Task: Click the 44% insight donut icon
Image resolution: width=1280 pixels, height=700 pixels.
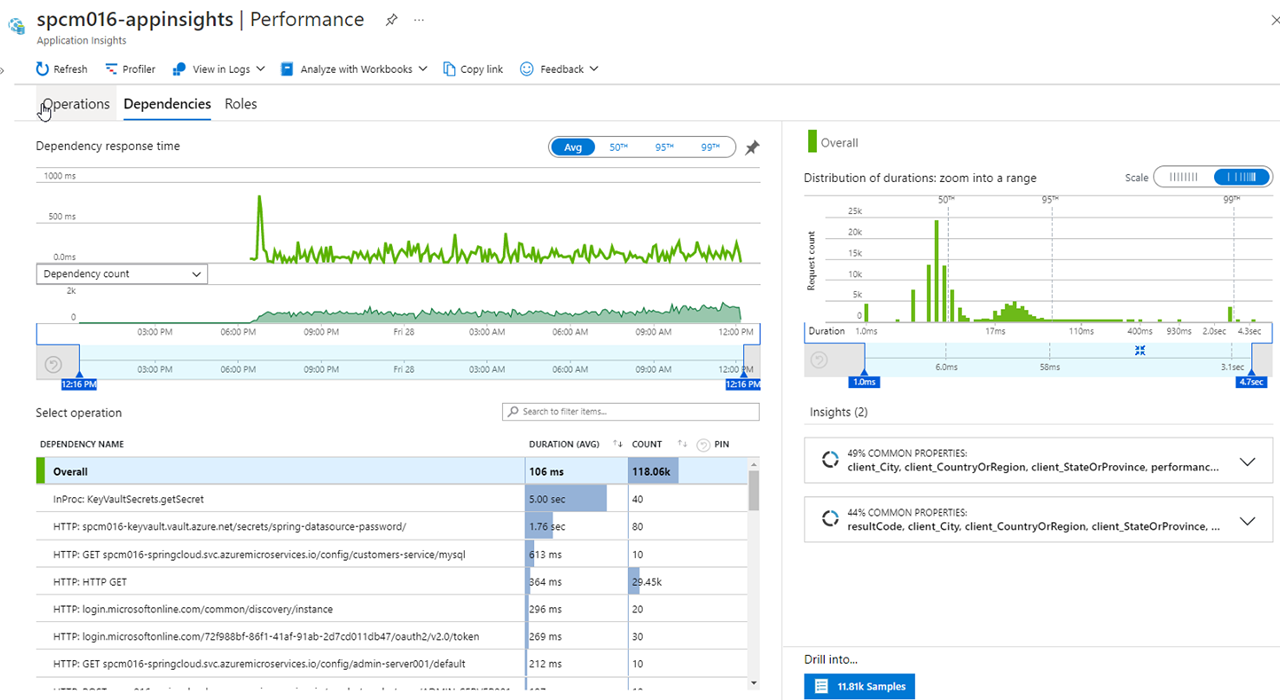Action: tap(829, 519)
